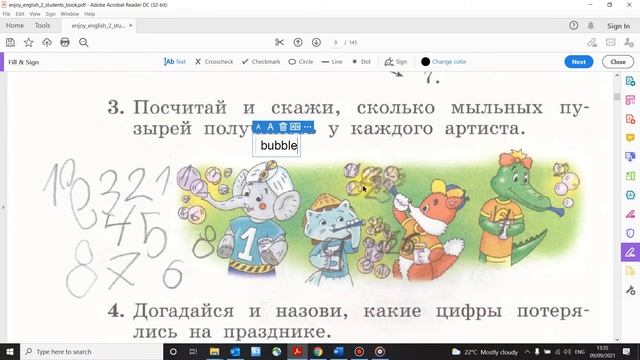
Task: Click the envelope share by email icon
Action: click(x=611, y=42)
